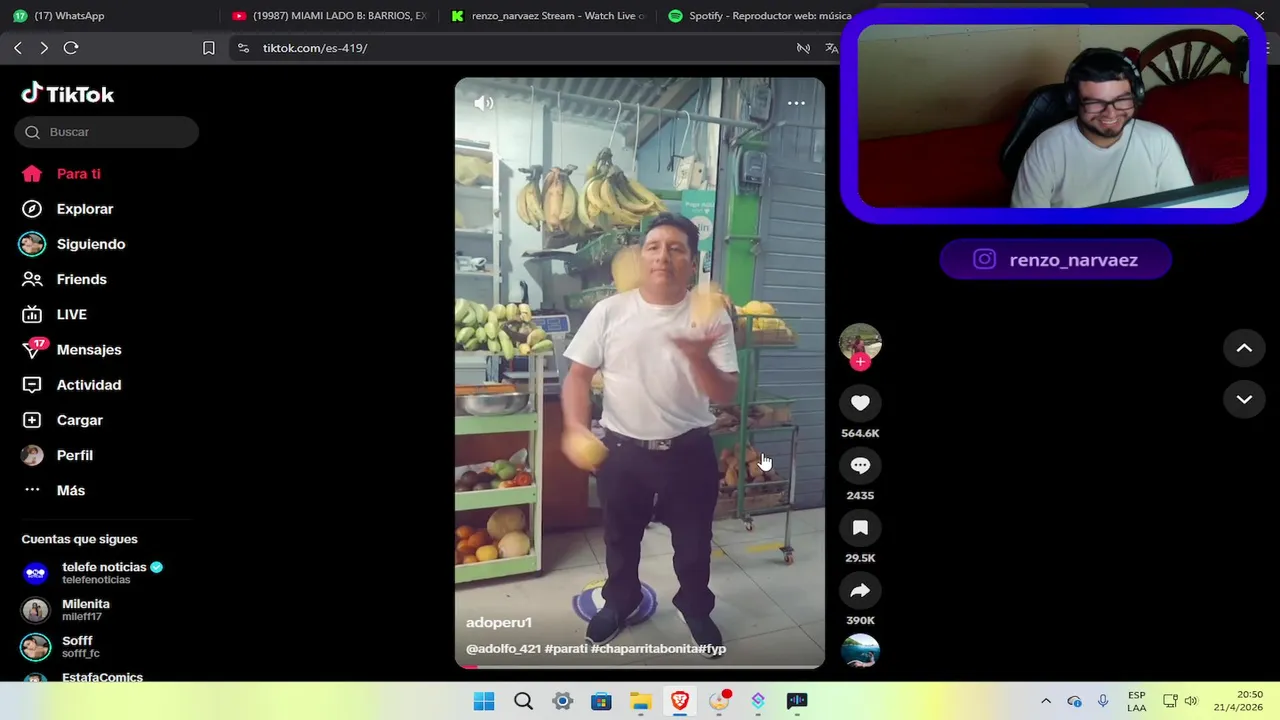Click the @adolfo_421 mention
Screen dimensions: 1280x720
pos(503,649)
